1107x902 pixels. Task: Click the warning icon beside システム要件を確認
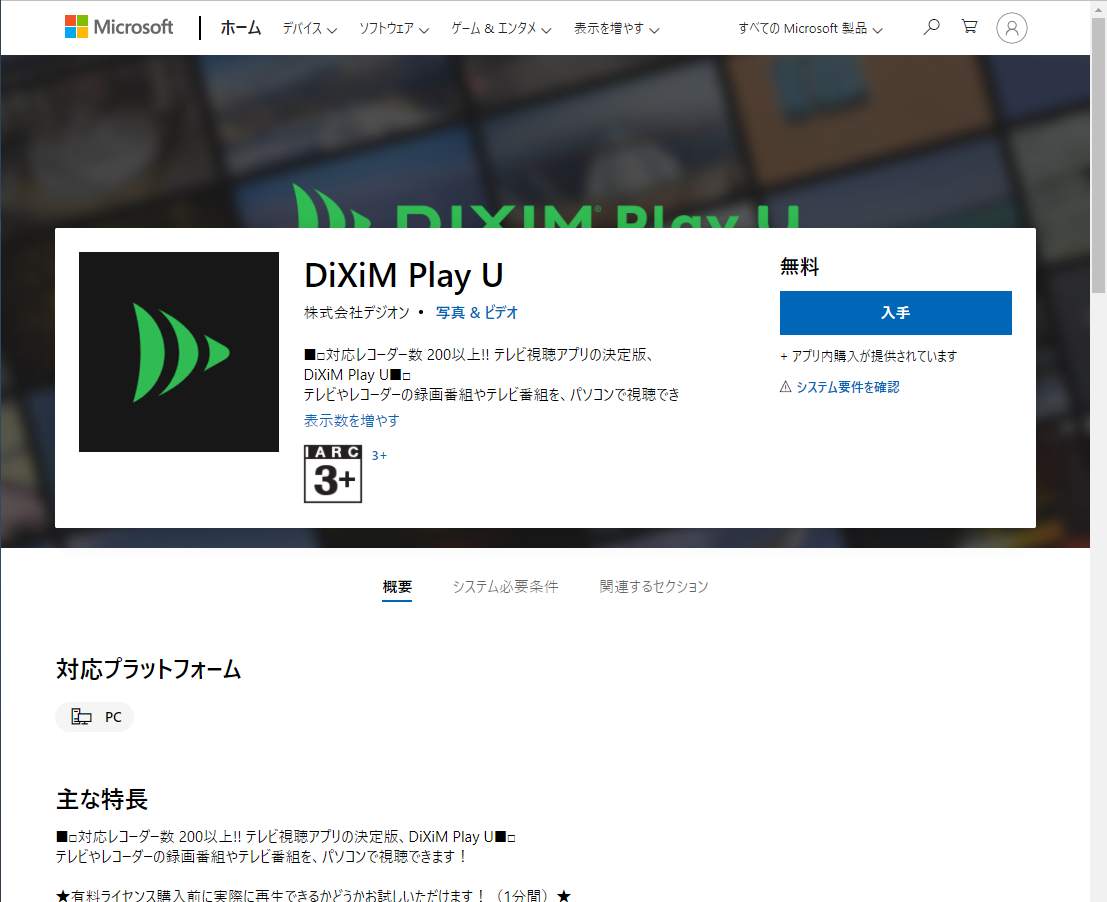(x=785, y=387)
